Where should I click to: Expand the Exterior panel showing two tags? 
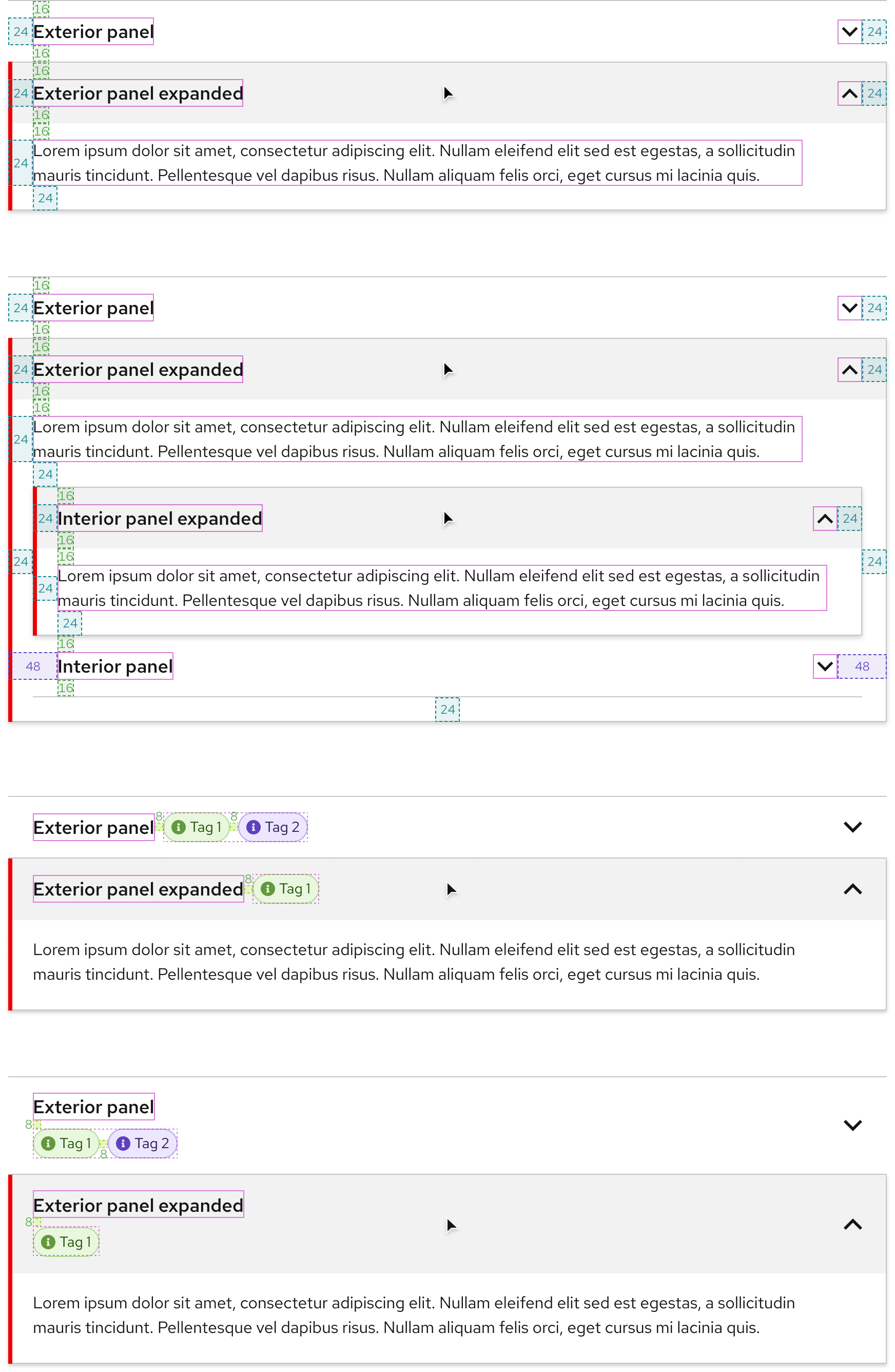[852, 827]
